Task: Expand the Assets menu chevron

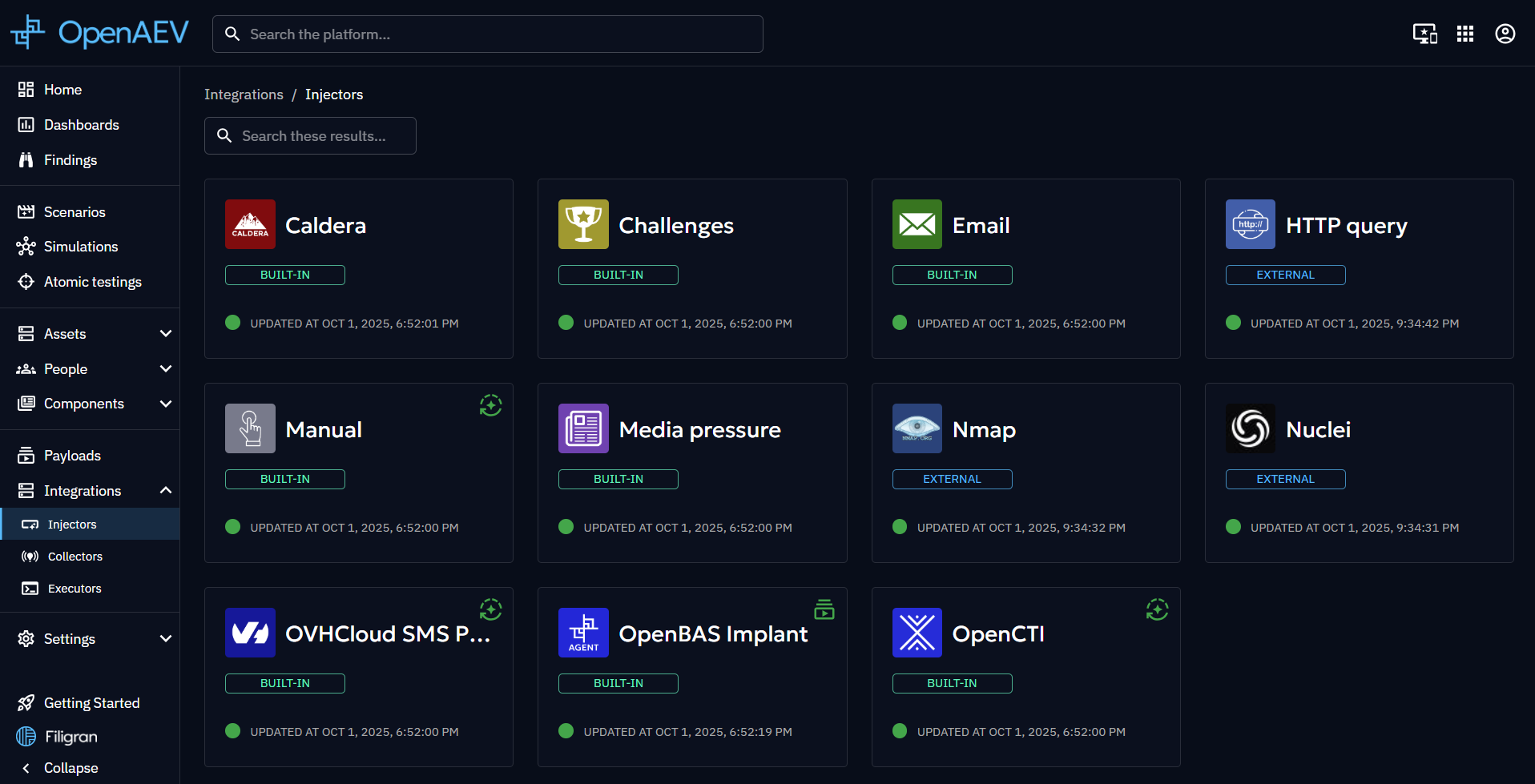Action: point(166,334)
